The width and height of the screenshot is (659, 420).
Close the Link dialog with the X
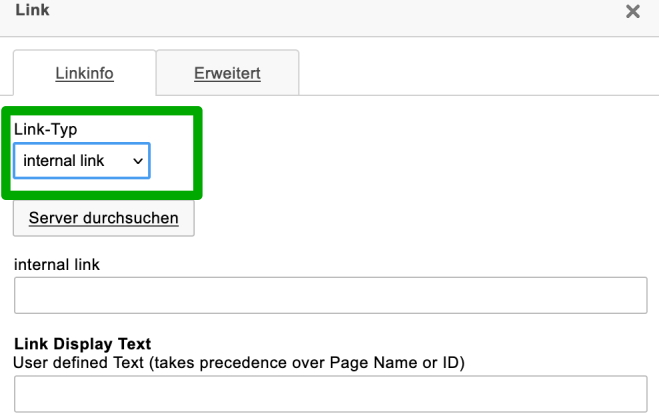pyautogui.click(x=632, y=12)
